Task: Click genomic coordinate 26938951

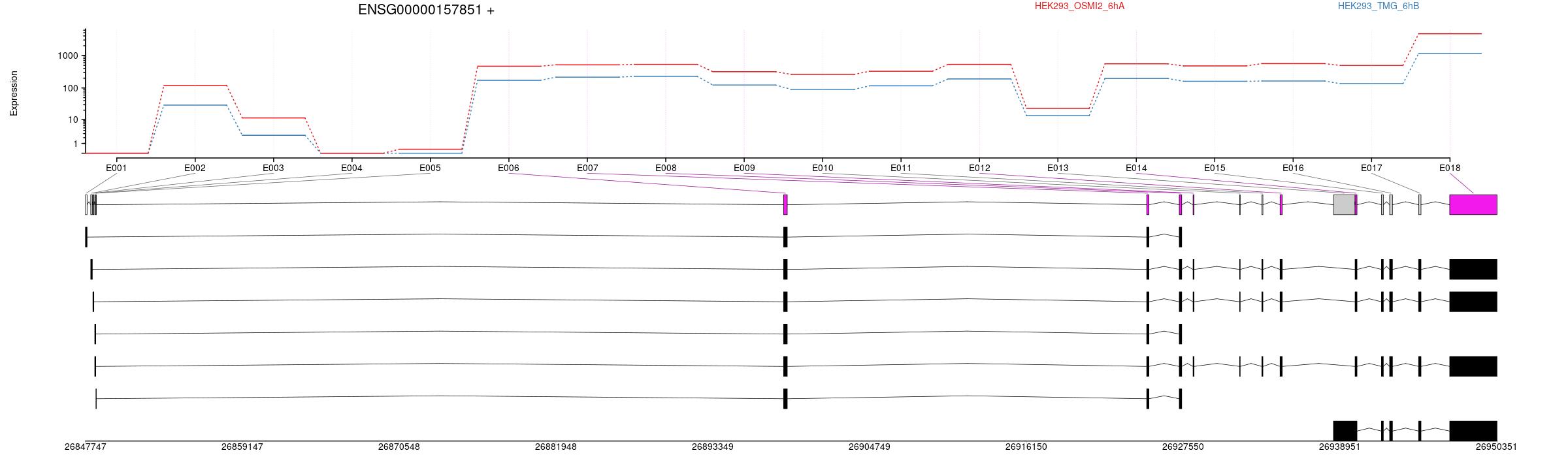Action: pos(1340,447)
